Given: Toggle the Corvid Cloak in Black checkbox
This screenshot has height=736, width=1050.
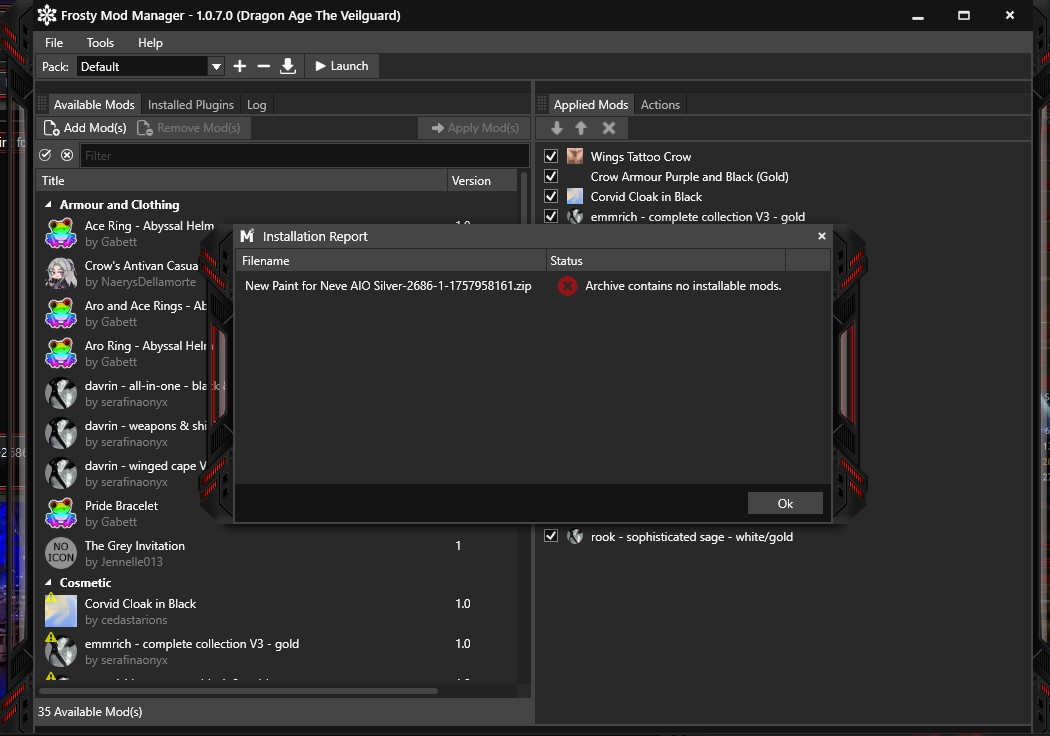Looking at the screenshot, I should tap(551, 196).
